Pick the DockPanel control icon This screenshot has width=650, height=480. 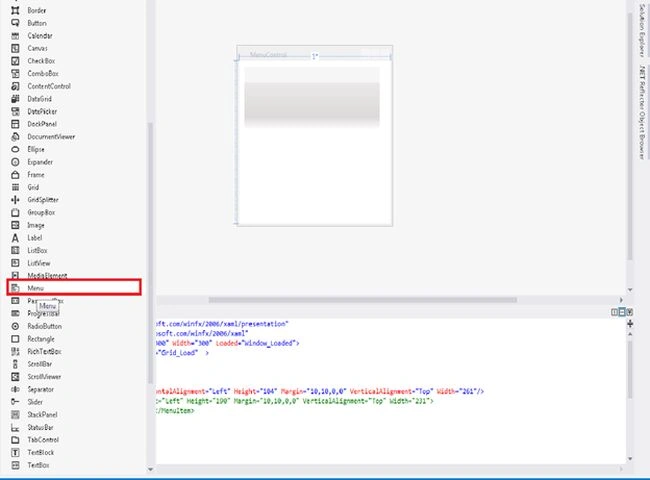pyautogui.click(x=15, y=124)
